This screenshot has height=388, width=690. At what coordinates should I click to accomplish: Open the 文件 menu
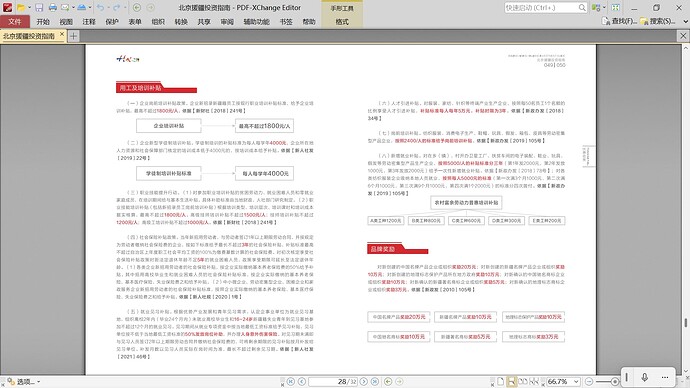click(x=15, y=22)
